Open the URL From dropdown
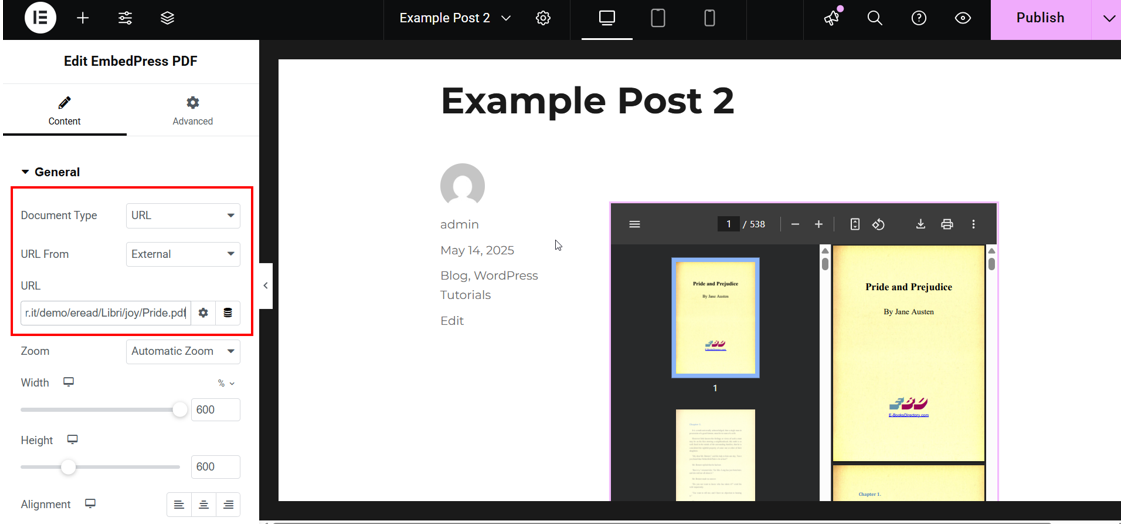Viewport: 1121px width, 527px height. (x=183, y=254)
